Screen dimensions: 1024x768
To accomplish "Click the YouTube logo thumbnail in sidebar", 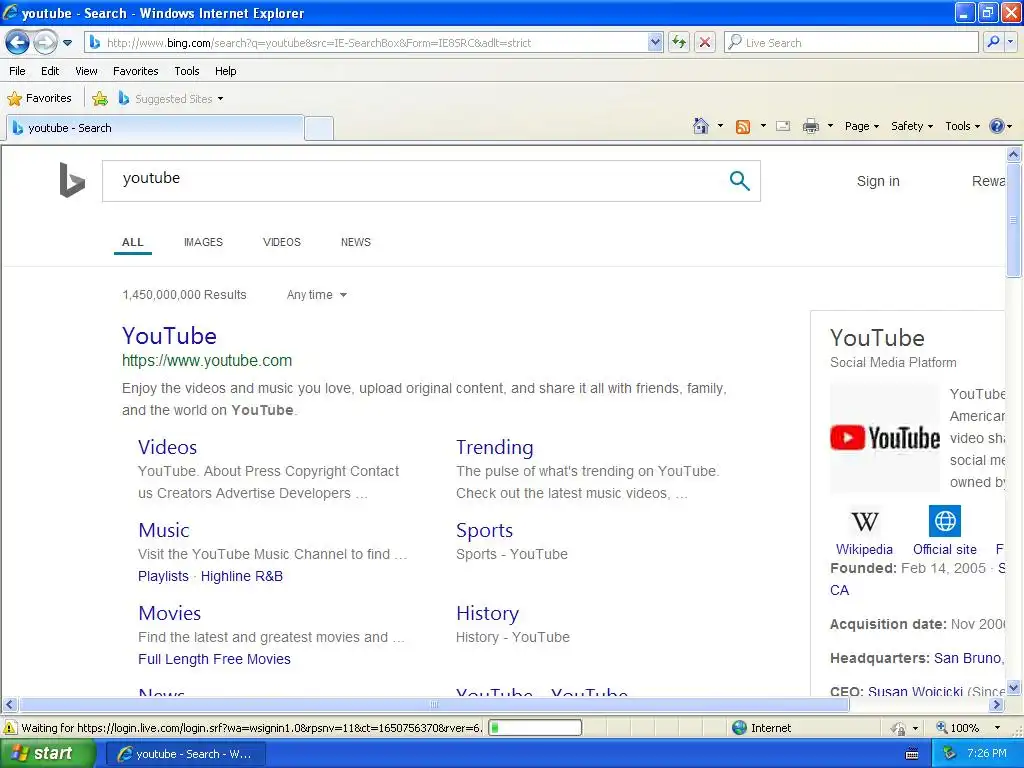I will pyautogui.click(x=885, y=438).
